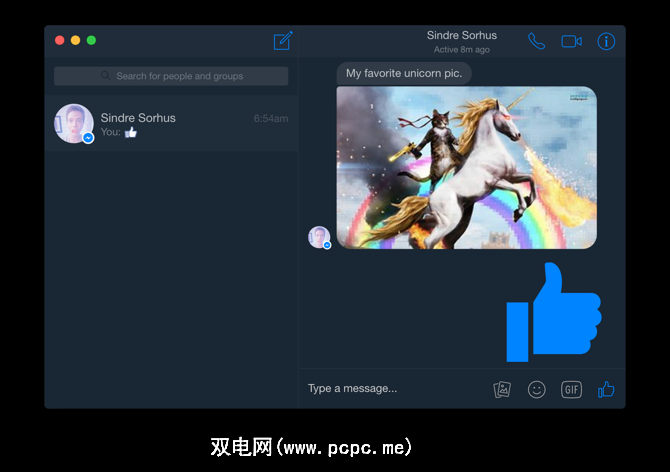This screenshot has width=670, height=472.
Task: Open the unicorn picture in chat
Action: (x=467, y=167)
